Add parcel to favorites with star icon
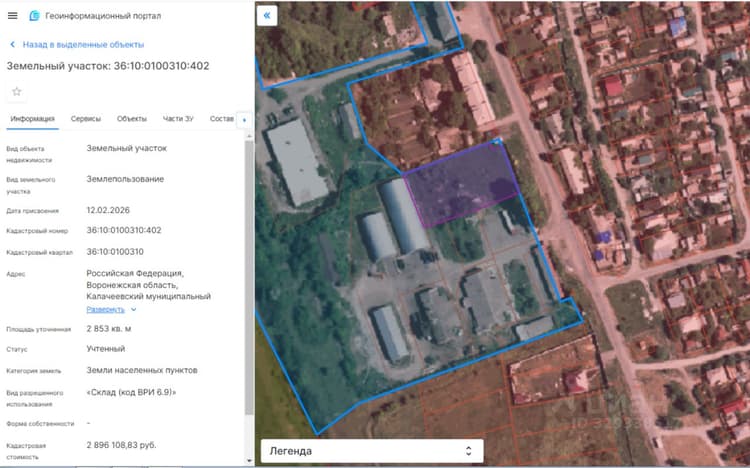Screen dimensions: 750x468 pyautogui.click(x=17, y=91)
